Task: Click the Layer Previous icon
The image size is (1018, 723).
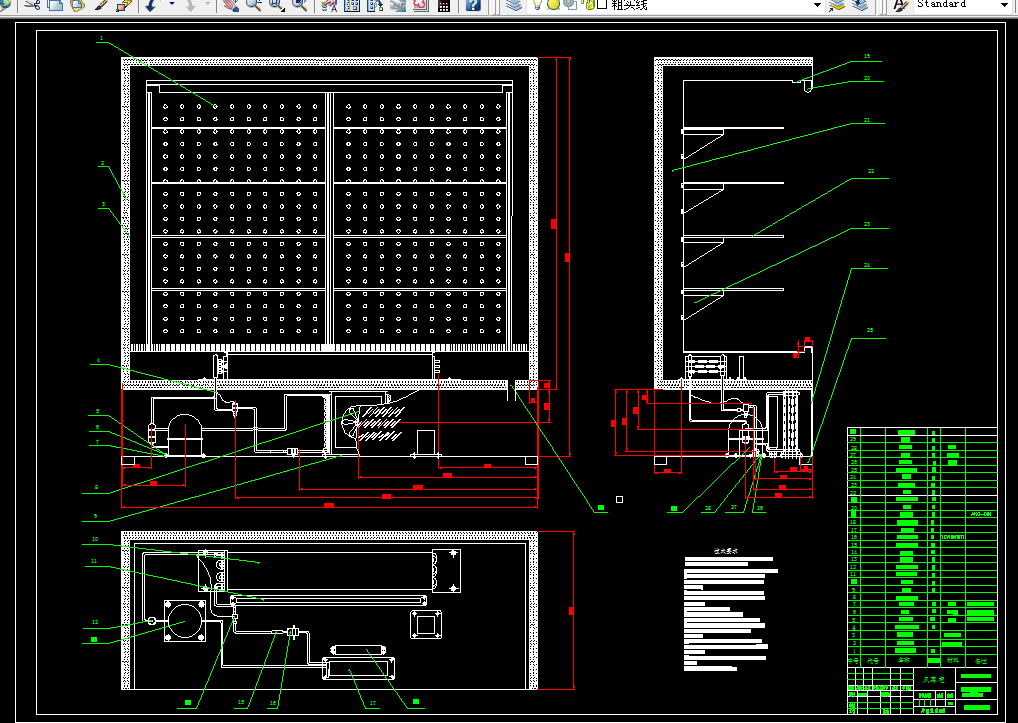Action: coord(860,5)
